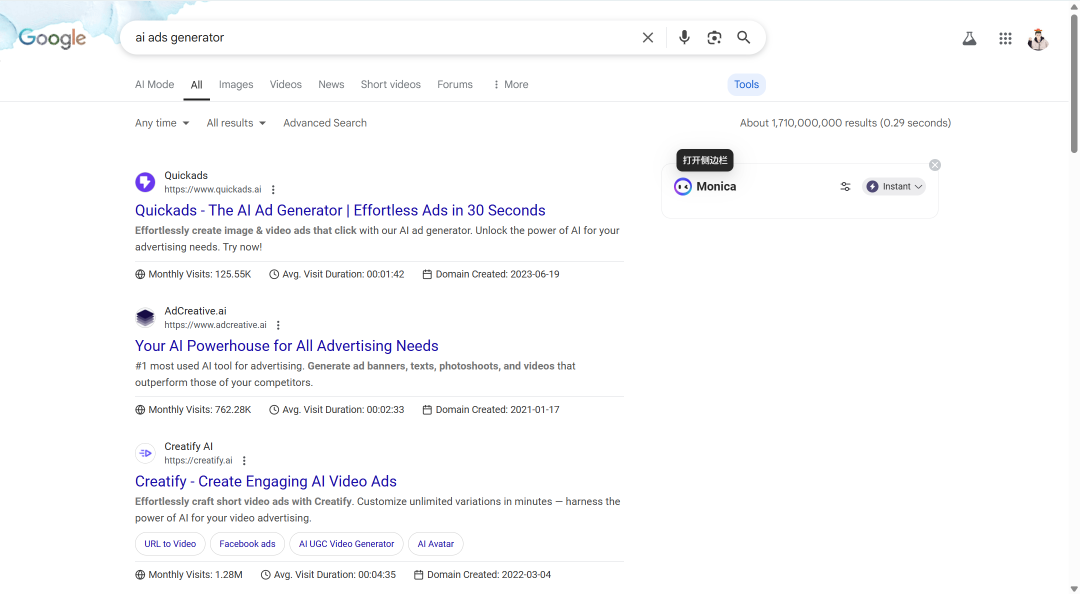Expand the All results filter dropdown
Viewport: 1080px width, 594px height.
click(x=236, y=123)
